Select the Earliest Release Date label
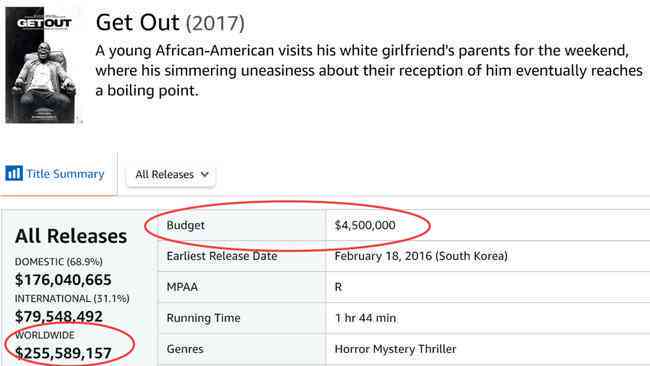 click(x=222, y=256)
